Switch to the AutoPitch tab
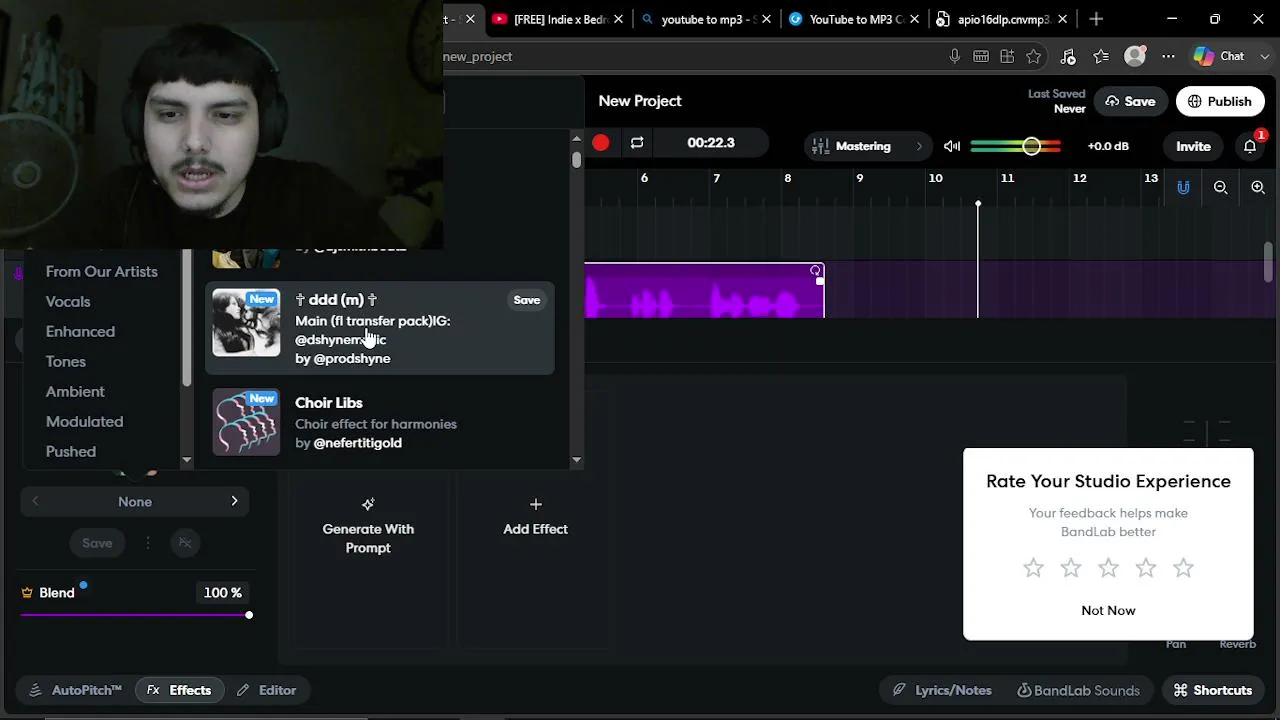 pyautogui.click(x=76, y=690)
